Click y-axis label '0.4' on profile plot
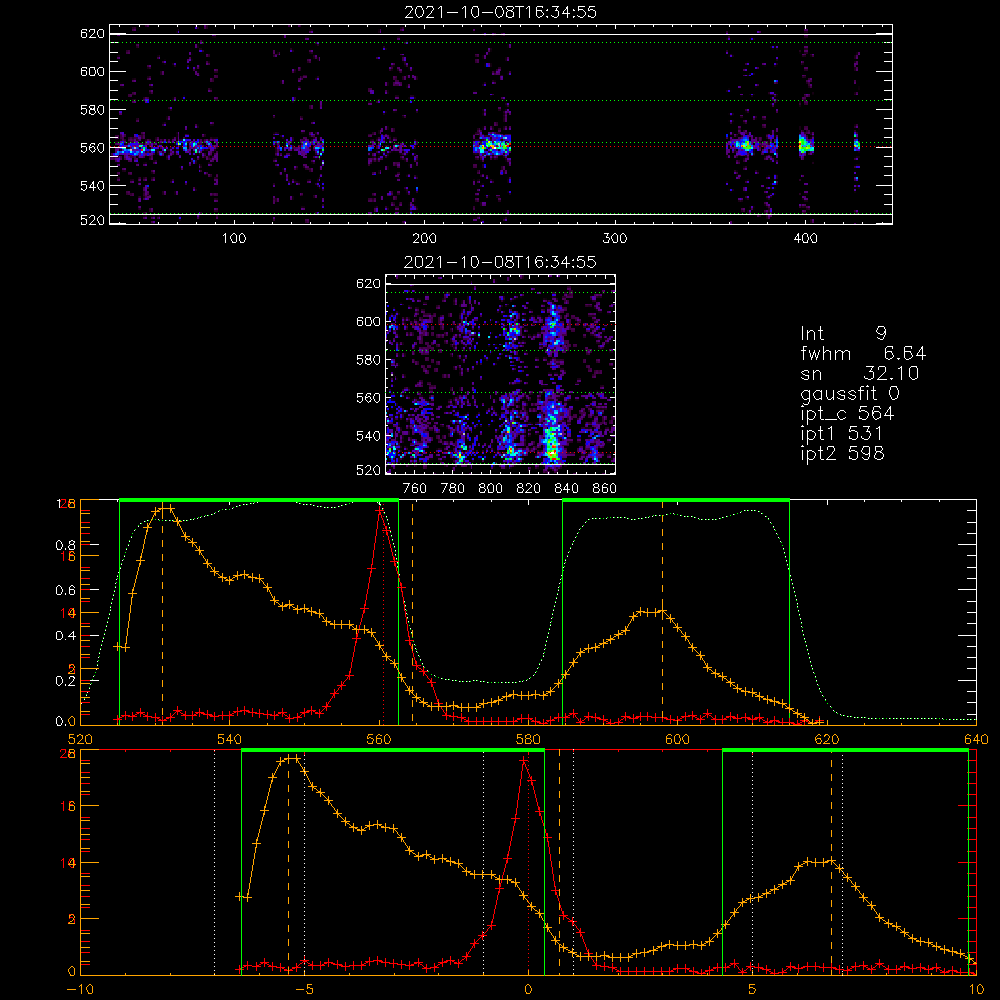 pos(64,635)
